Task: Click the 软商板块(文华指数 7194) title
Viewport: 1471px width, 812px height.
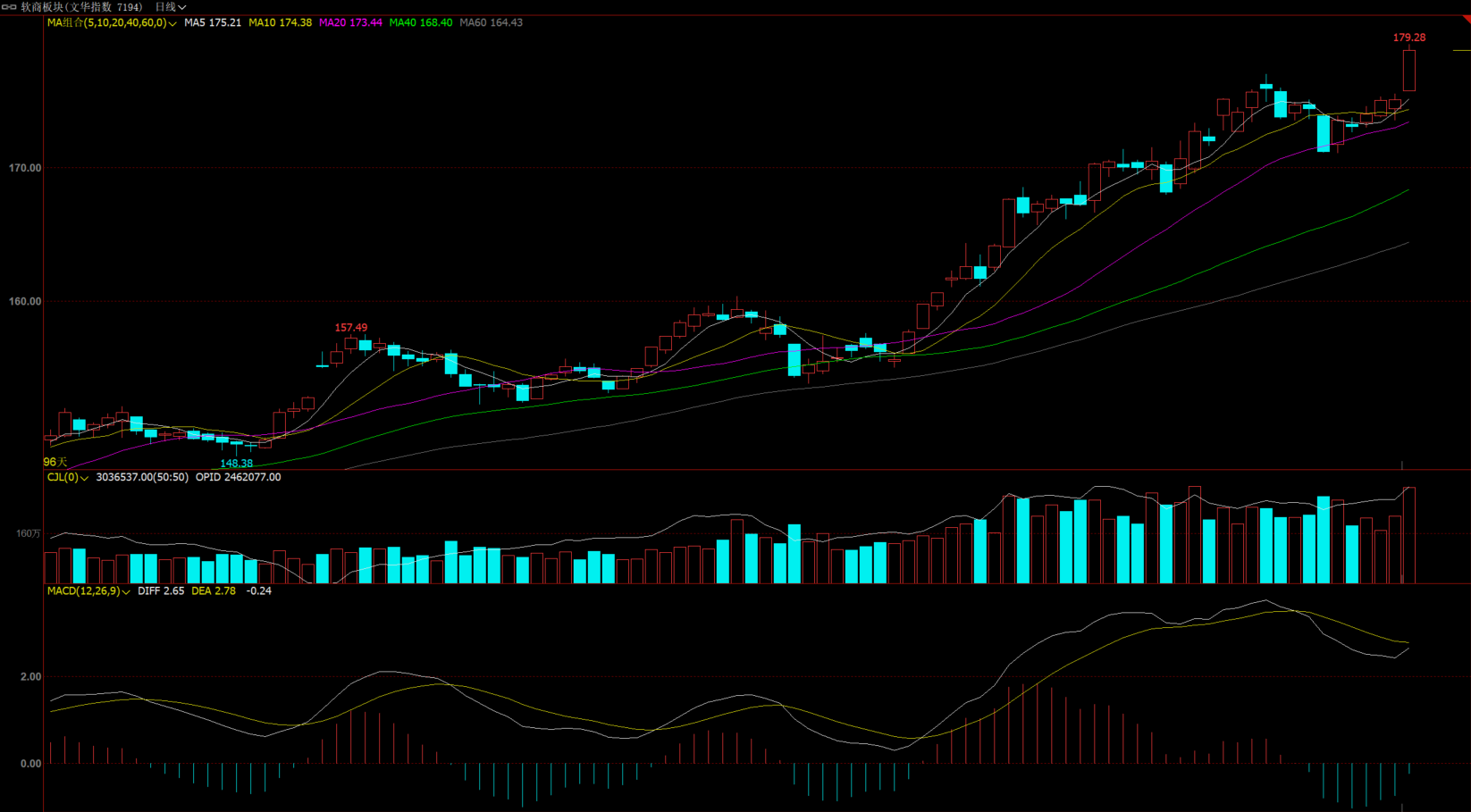Action: [x=81, y=7]
